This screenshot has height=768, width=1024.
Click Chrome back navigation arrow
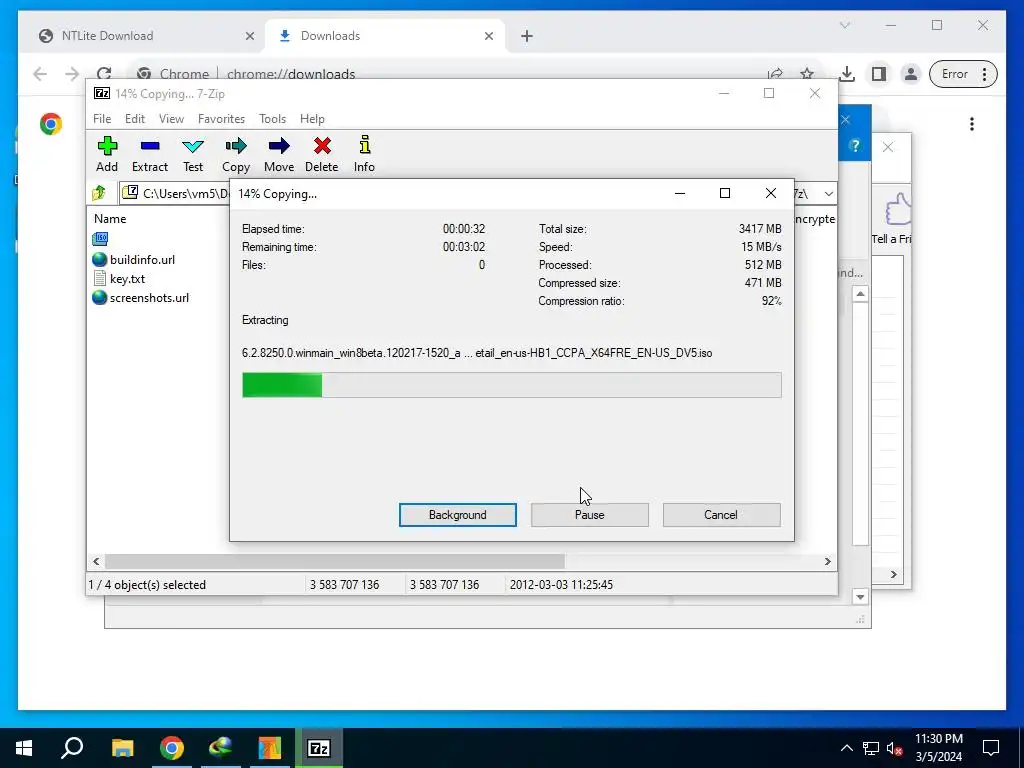(x=40, y=74)
